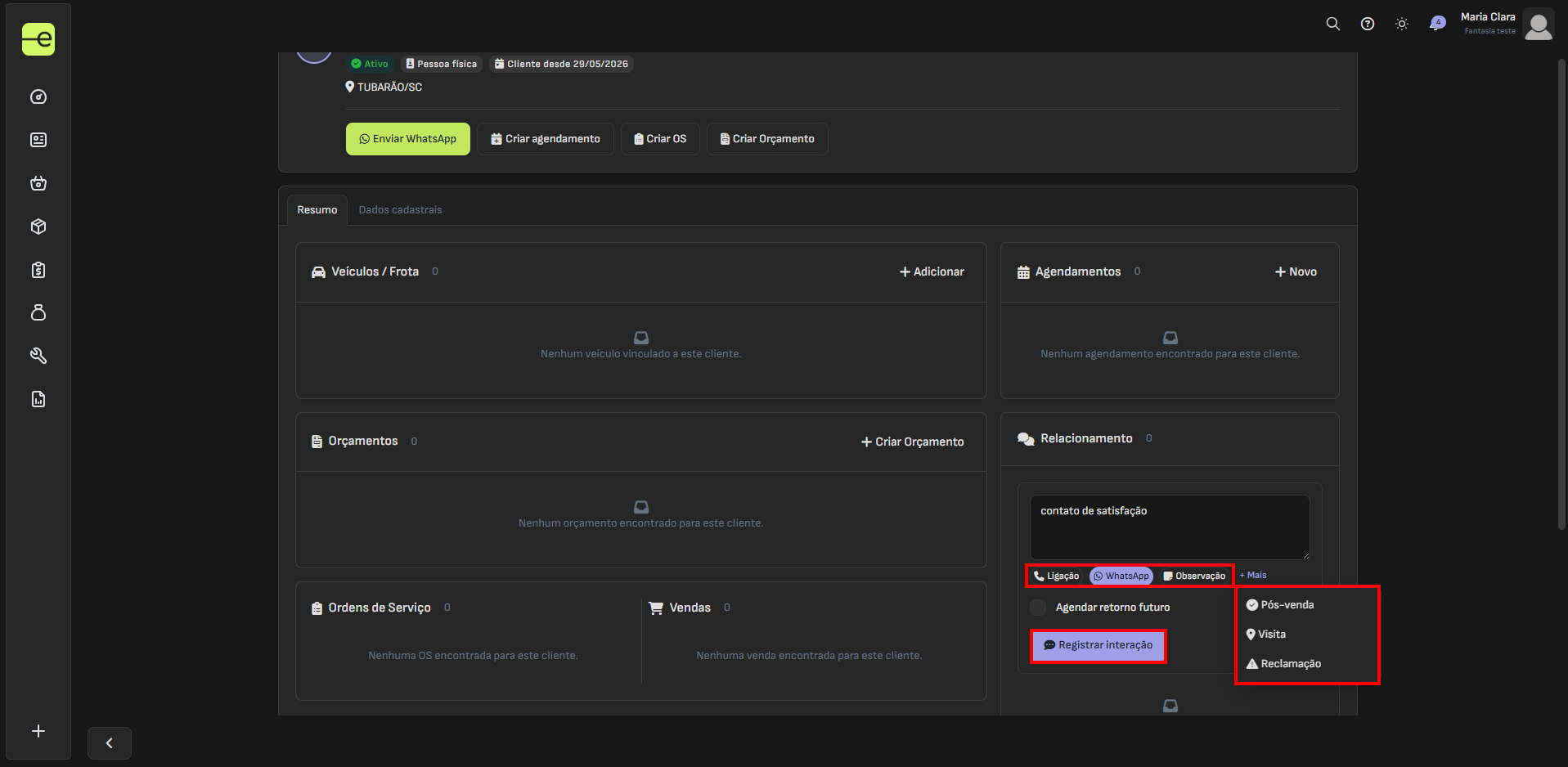Screen dimensions: 1568x767
Task: Open the budget clipboard-dollar icon in sidebar
Action: [38, 270]
